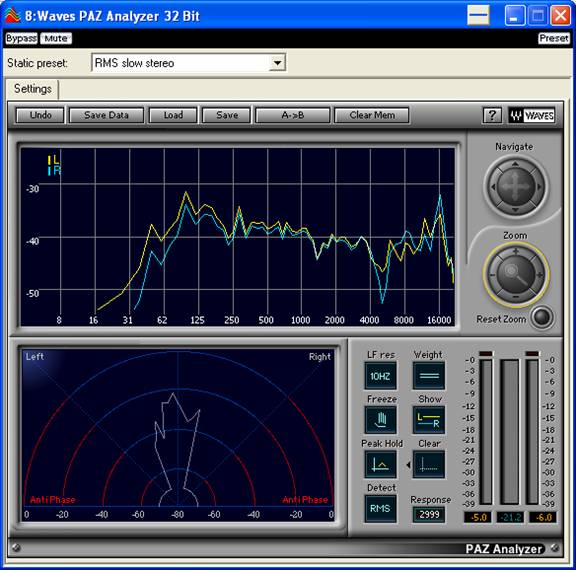576x570 pixels.
Task: Click the small triangle arrow beside Clear
Action: (x=408, y=465)
